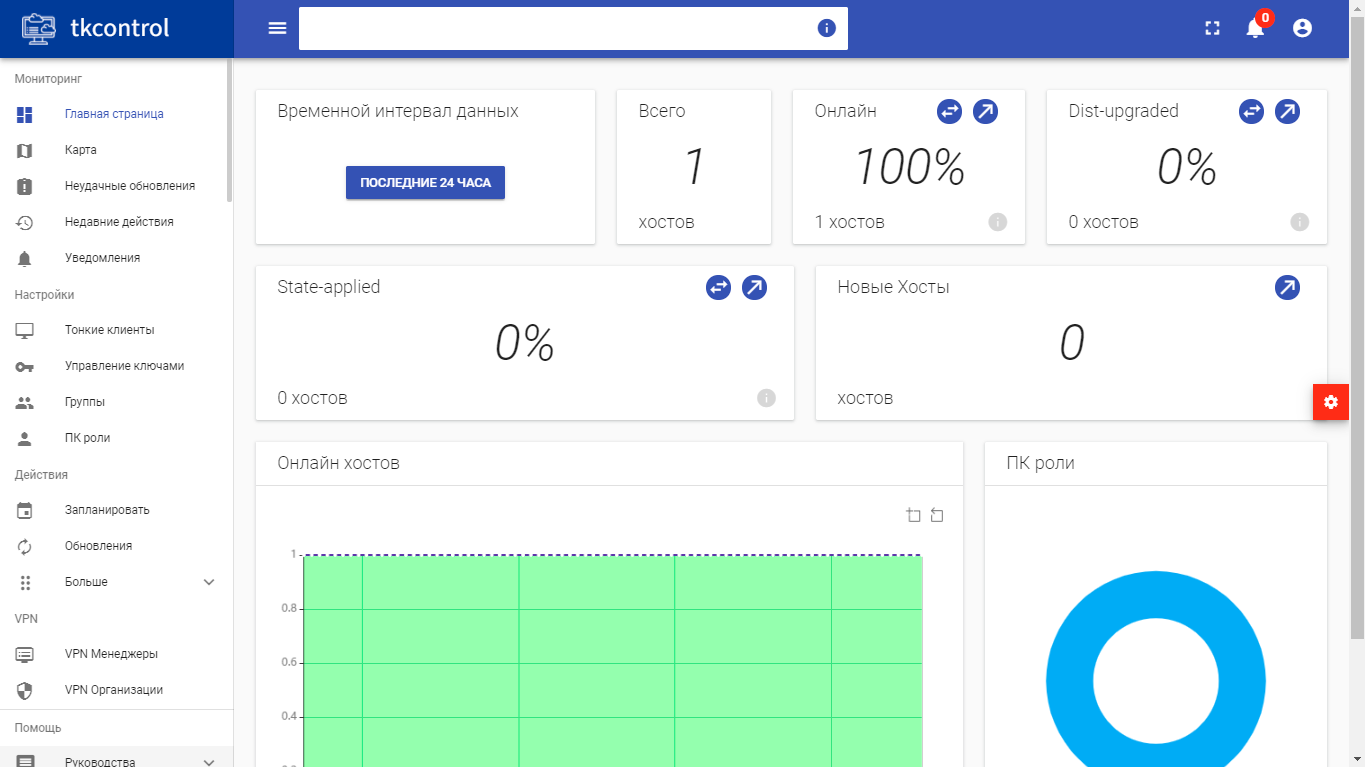This screenshot has width=1365, height=767.
Task: Open the user account profile icon
Action: pyautogui.click(x=1302, y=28)
